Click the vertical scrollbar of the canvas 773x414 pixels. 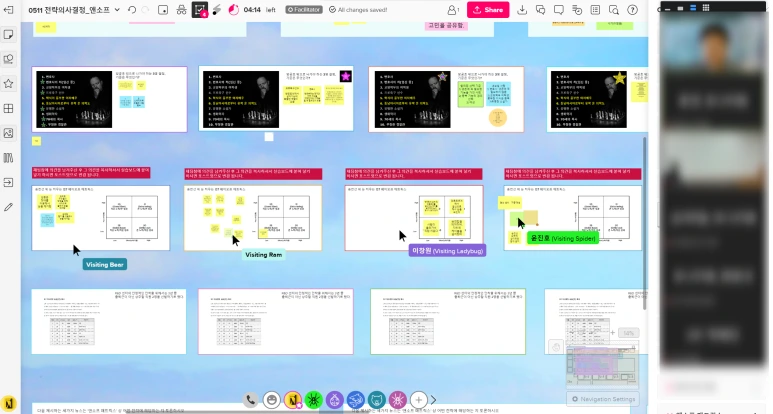click(644, 223)
